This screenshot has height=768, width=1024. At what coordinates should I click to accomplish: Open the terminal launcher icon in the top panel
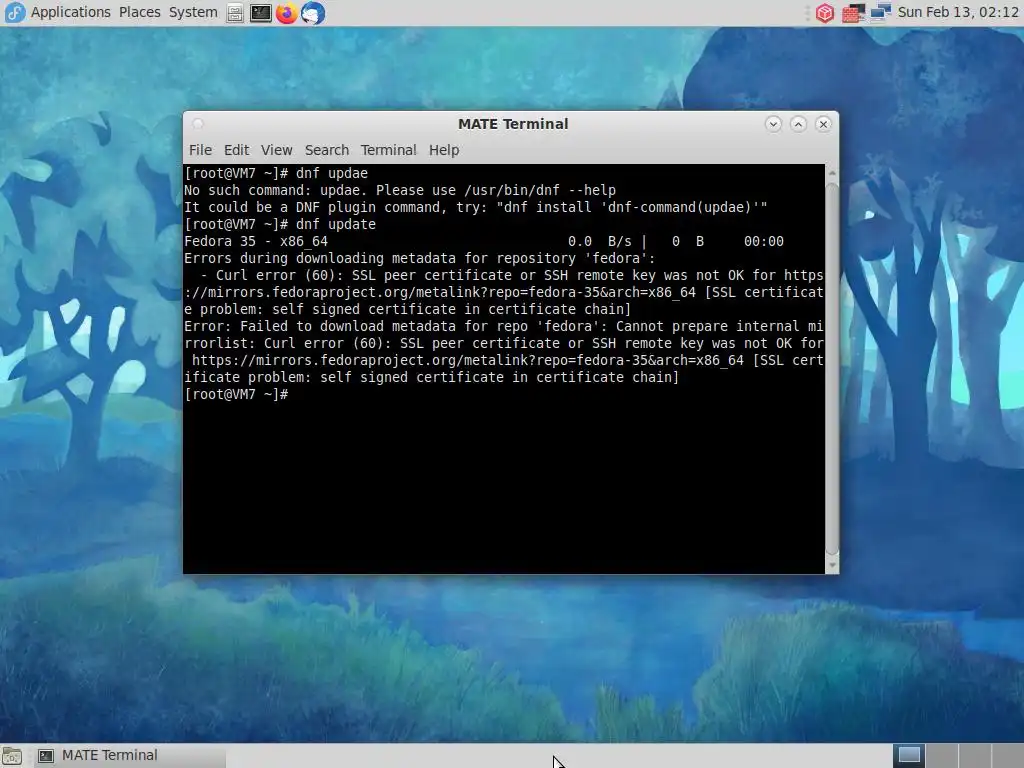click(261, 13)
